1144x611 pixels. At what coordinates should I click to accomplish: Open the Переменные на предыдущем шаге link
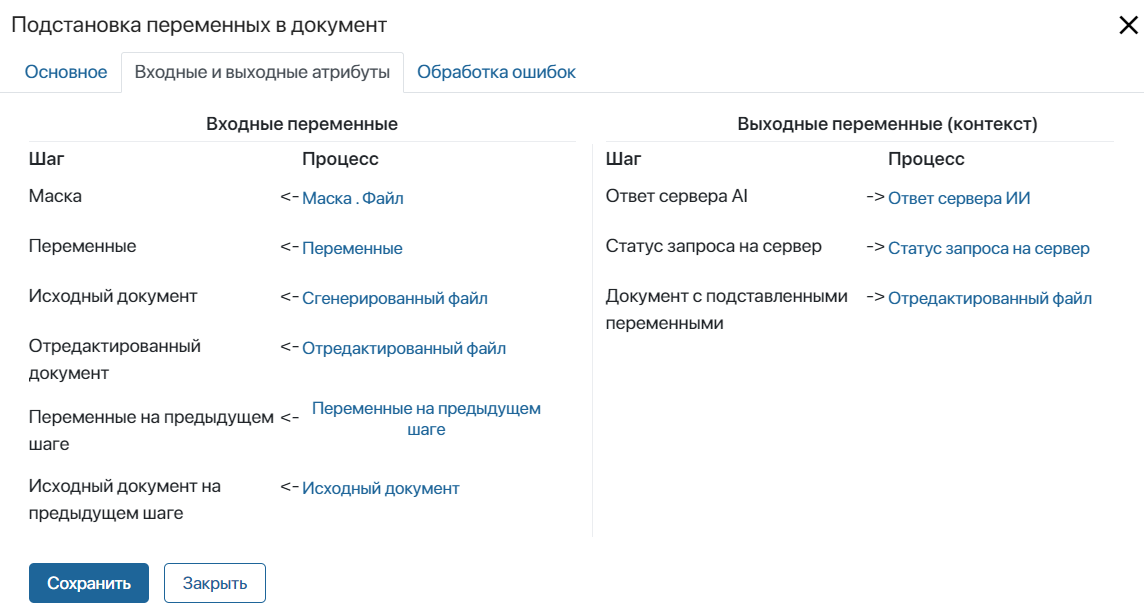coord(427,417)
